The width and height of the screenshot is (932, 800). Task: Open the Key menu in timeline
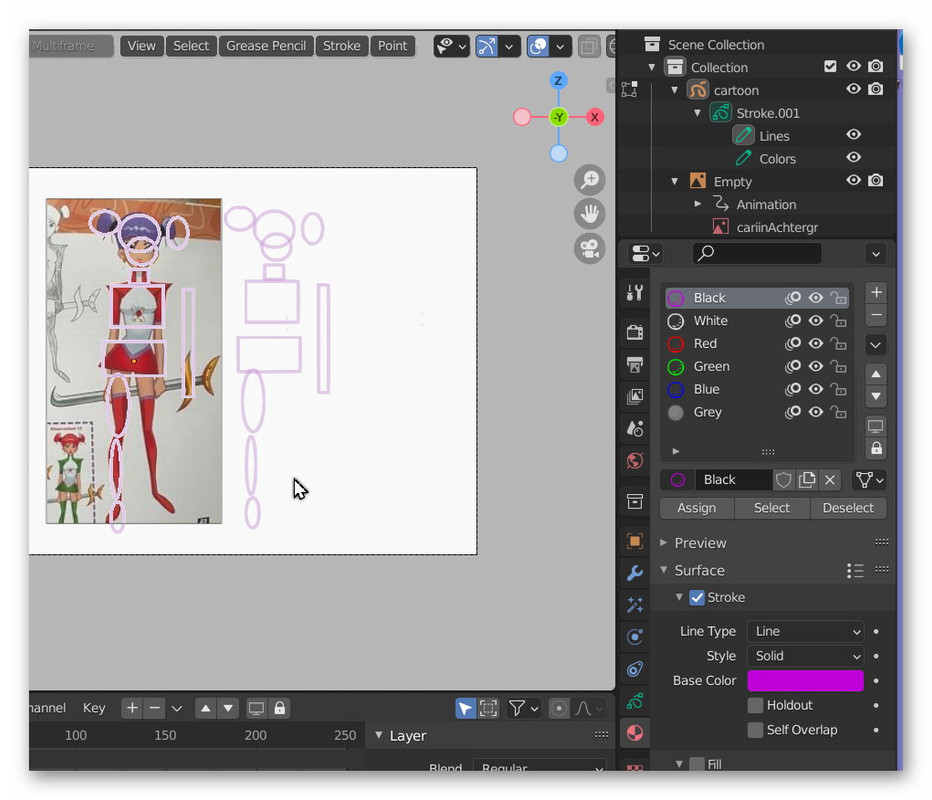click(x=94, y=708)
